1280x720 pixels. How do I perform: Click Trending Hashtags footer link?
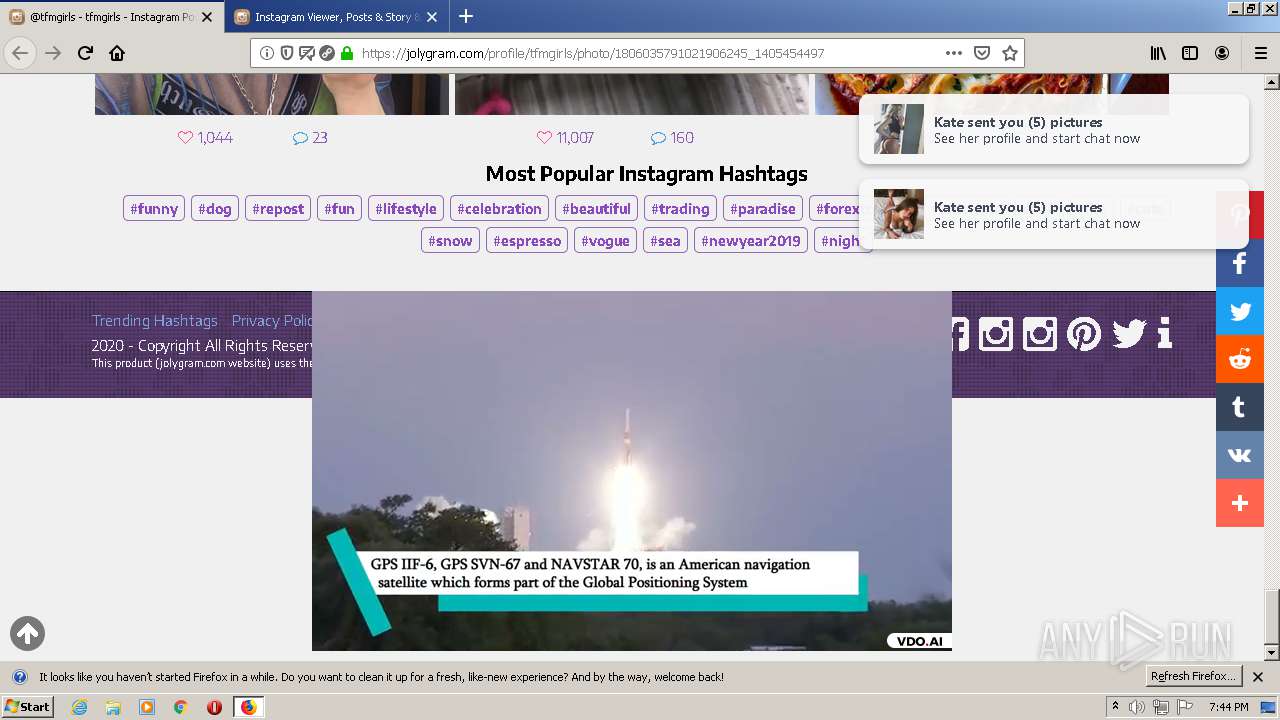[x=155, y=321]
